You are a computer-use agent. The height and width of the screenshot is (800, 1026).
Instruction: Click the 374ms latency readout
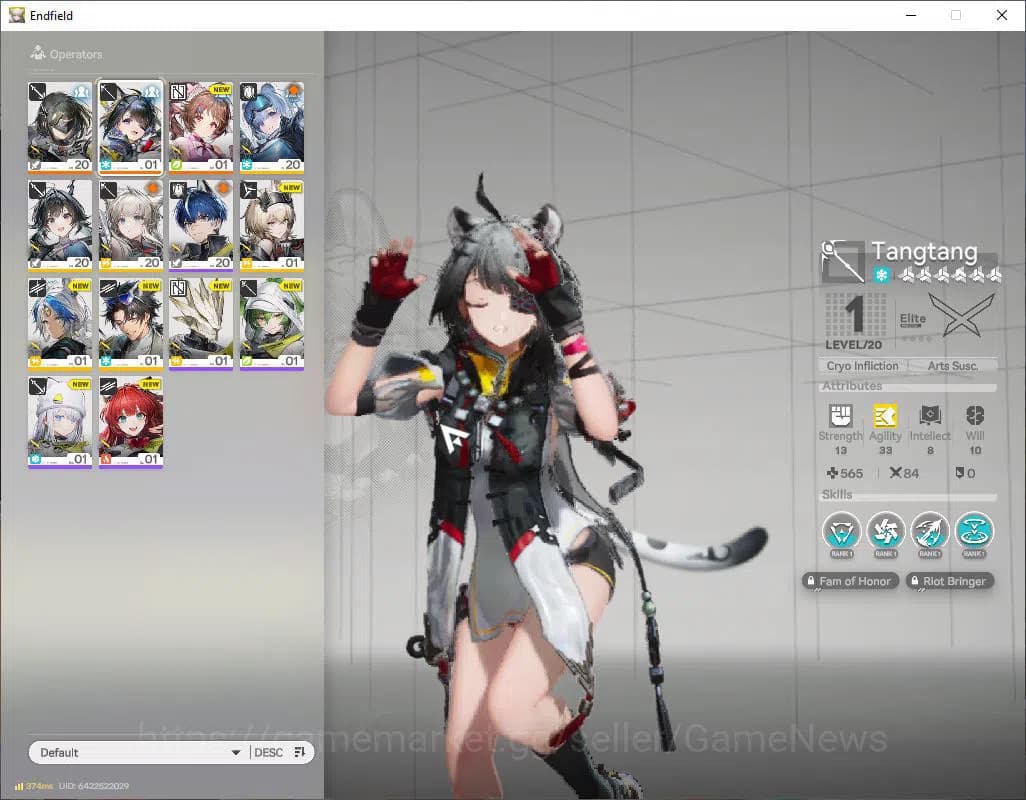click(39, 786)
